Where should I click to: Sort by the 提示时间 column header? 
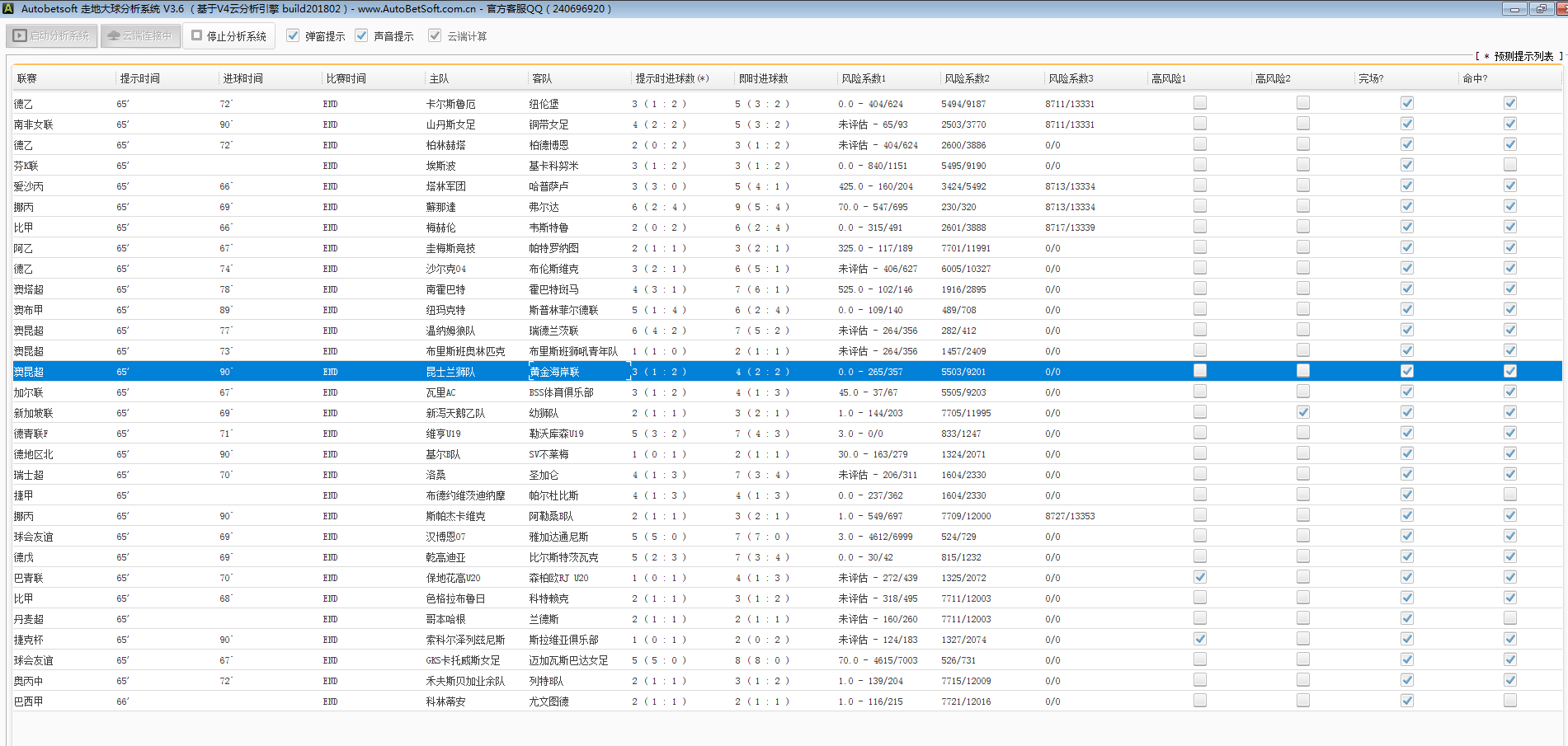(x=140, y=78)
